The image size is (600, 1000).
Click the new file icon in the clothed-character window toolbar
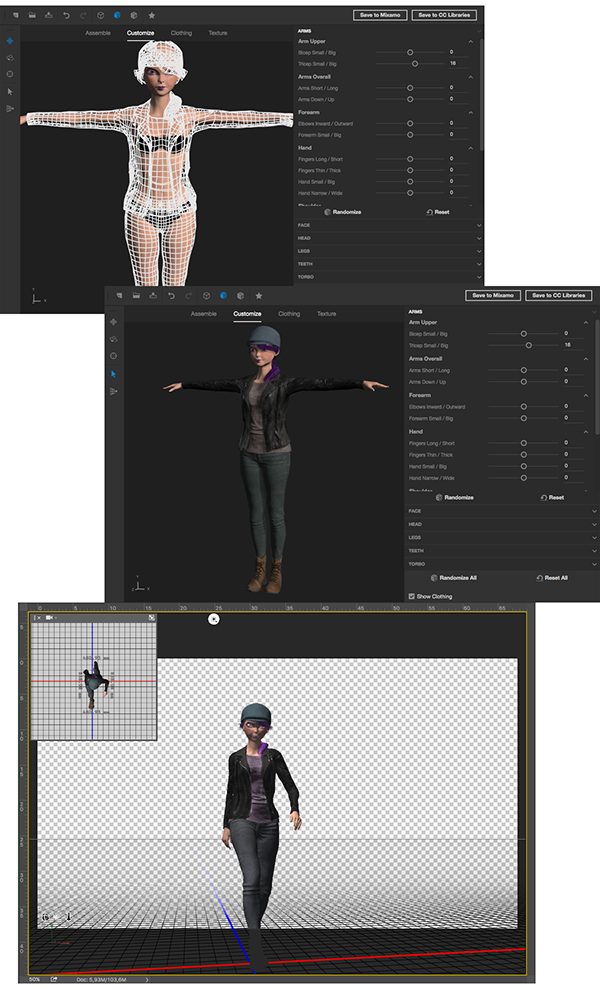119,296
